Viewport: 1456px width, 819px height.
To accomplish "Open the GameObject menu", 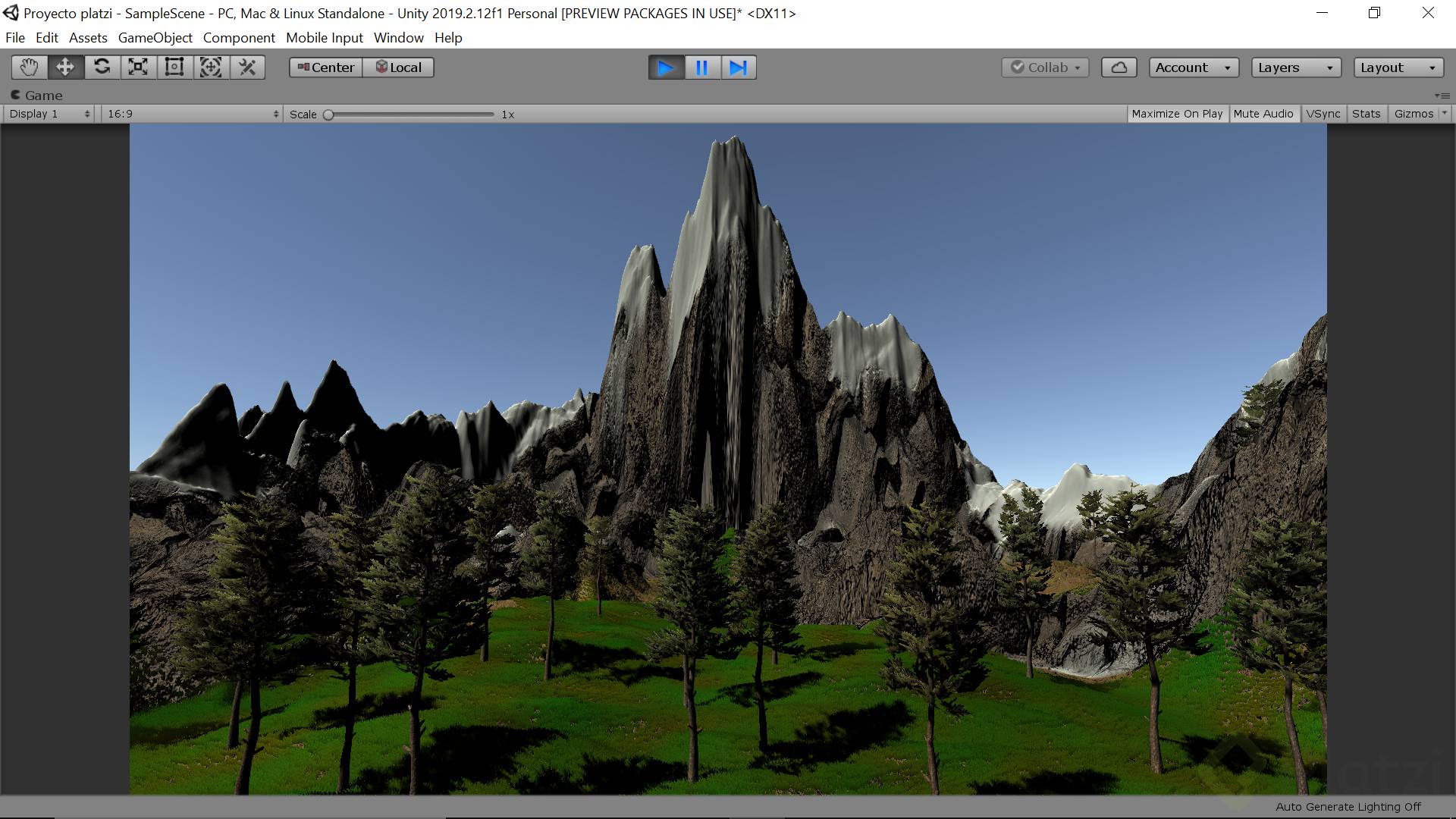I will tap(155, 38).
